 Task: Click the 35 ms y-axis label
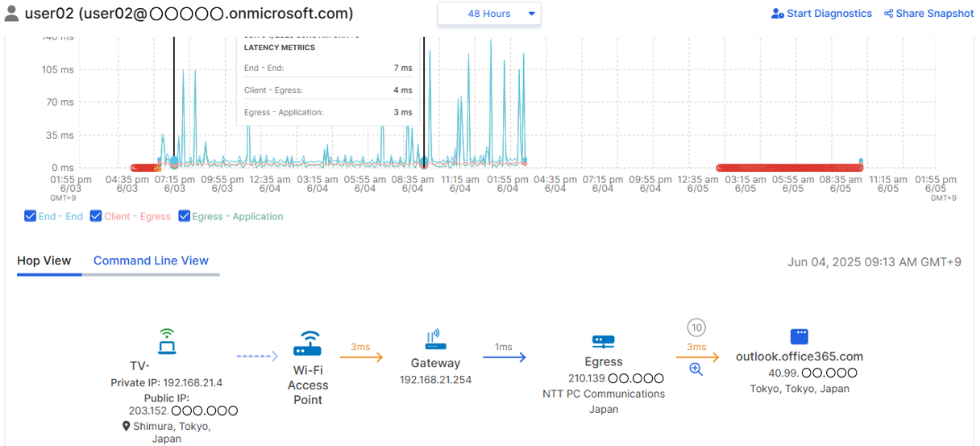tap(60, 135)
